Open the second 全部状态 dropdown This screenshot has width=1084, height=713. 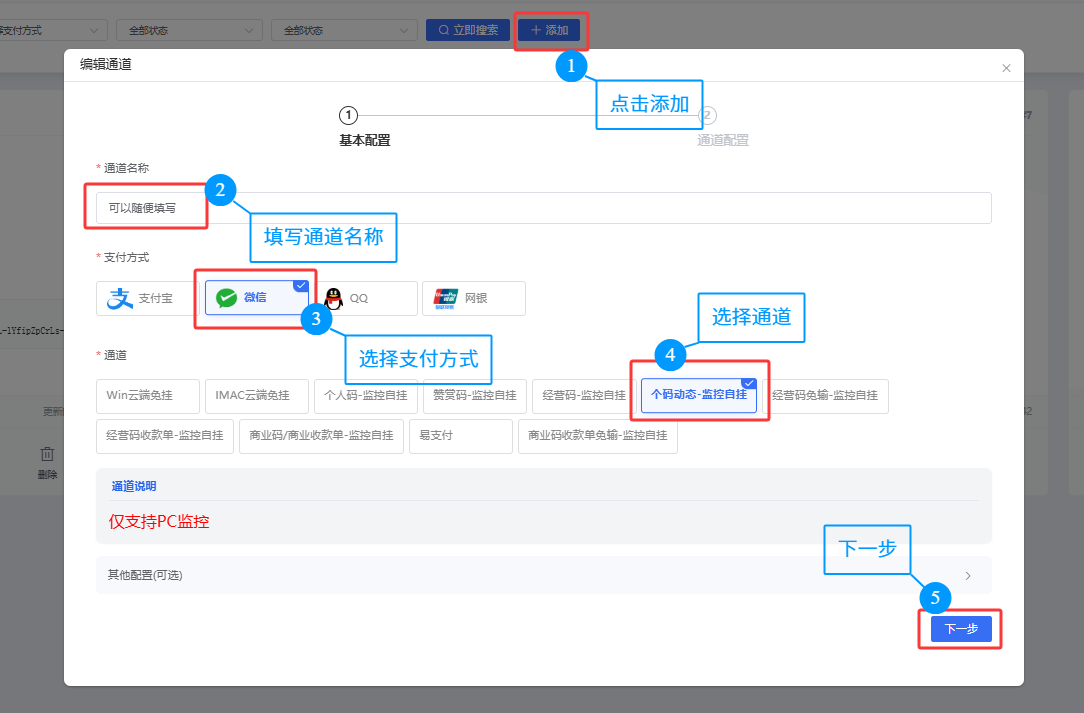click(x=344, y=30)
